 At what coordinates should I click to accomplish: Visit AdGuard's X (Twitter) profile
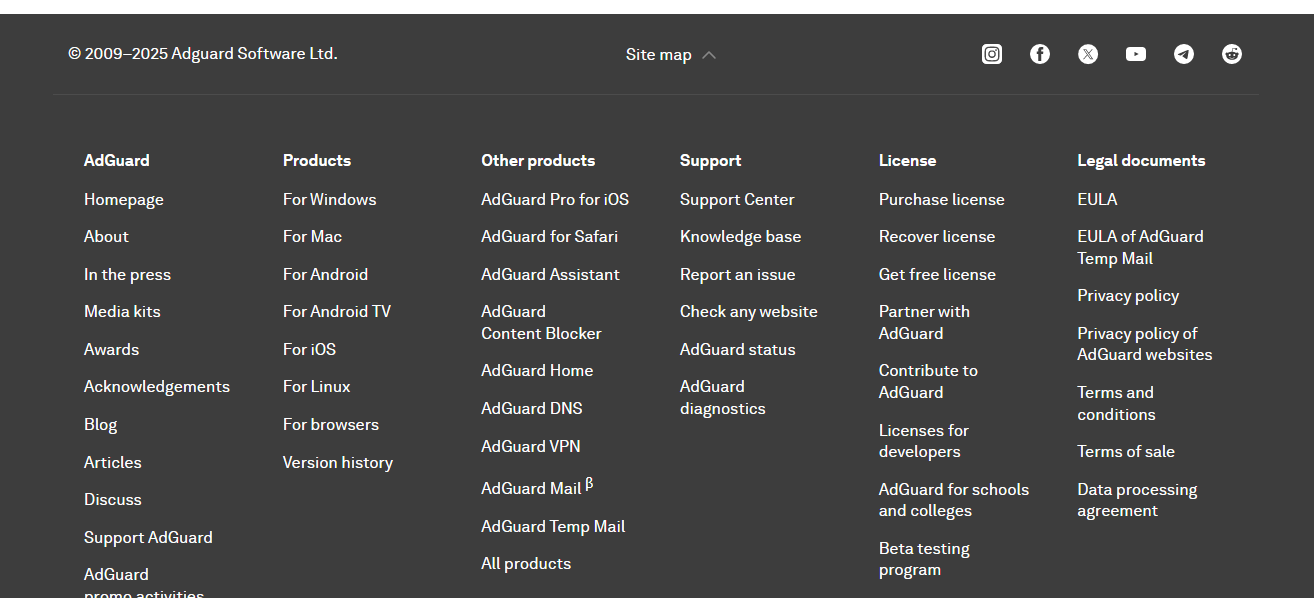point(1088,54)
